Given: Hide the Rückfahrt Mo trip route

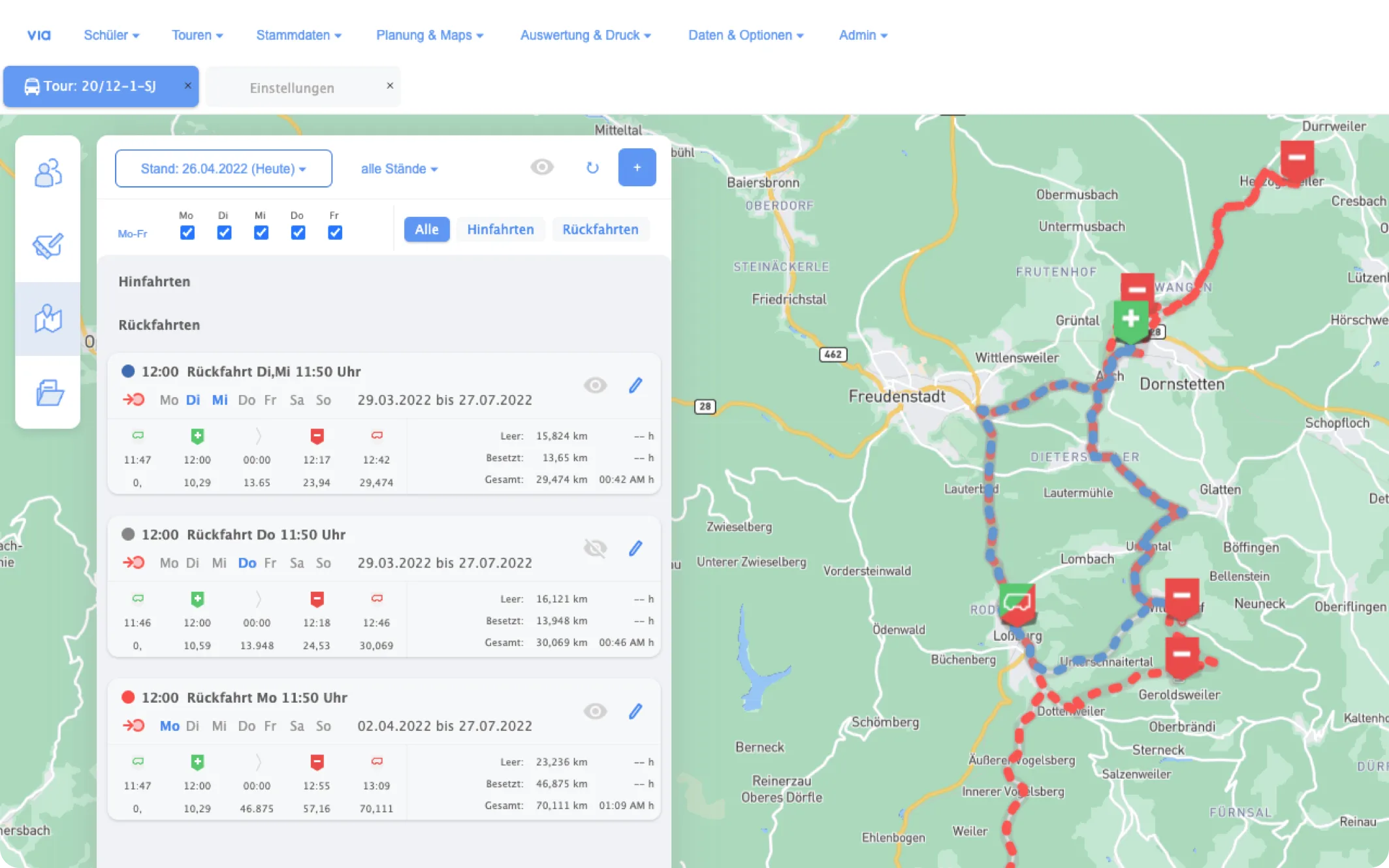Looking at the screenshot, I should [595, 711].
